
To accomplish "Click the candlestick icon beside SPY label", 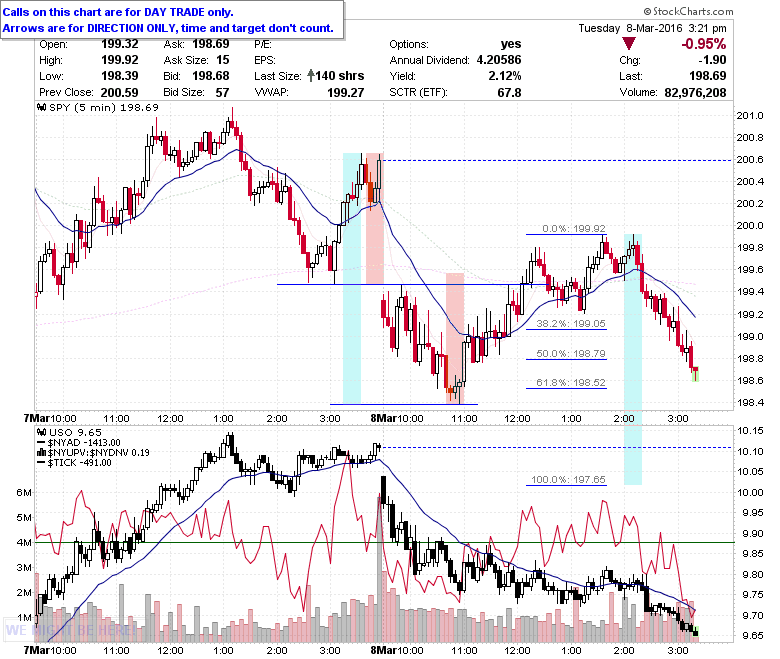I will (x=42, y=107).
